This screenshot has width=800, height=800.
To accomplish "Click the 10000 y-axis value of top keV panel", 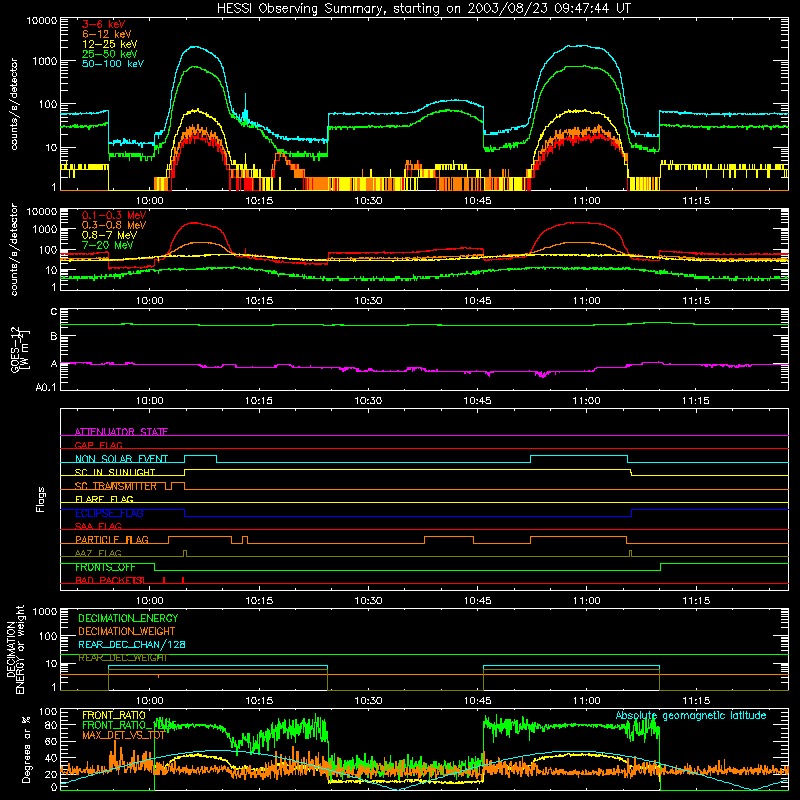I will click(x=42, y=21).
